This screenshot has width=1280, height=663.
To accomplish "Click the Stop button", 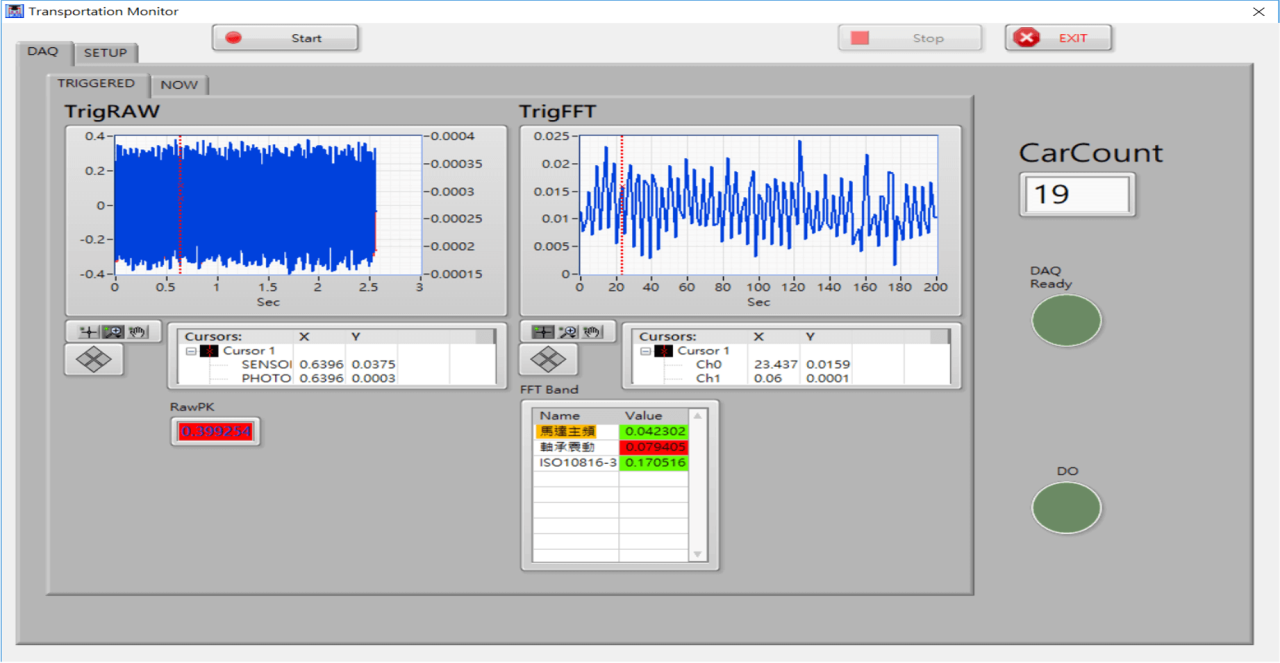I will pyautogui.click(x=910, y=38).
